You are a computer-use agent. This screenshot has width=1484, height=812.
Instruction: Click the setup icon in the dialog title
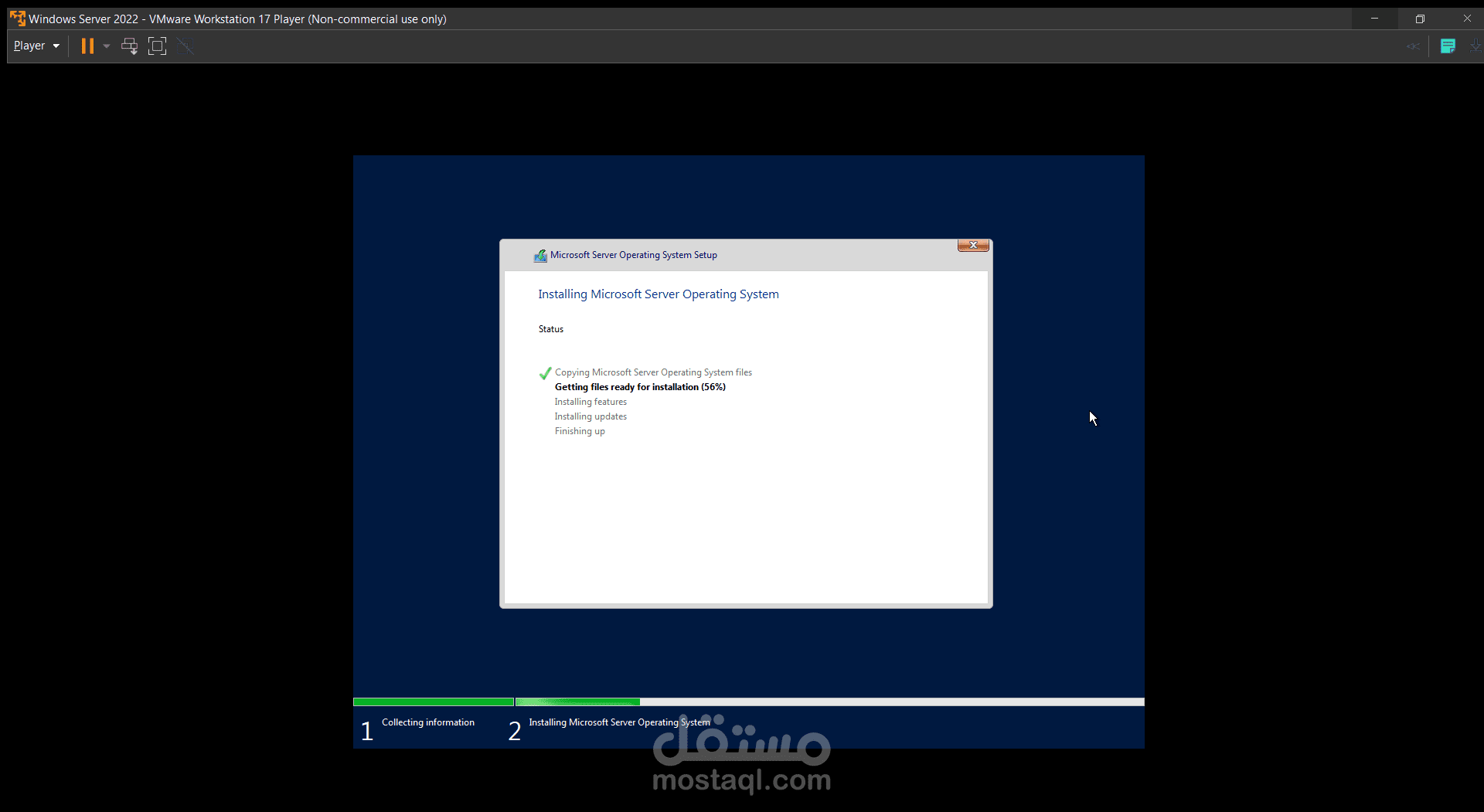(x=540, y=256)
